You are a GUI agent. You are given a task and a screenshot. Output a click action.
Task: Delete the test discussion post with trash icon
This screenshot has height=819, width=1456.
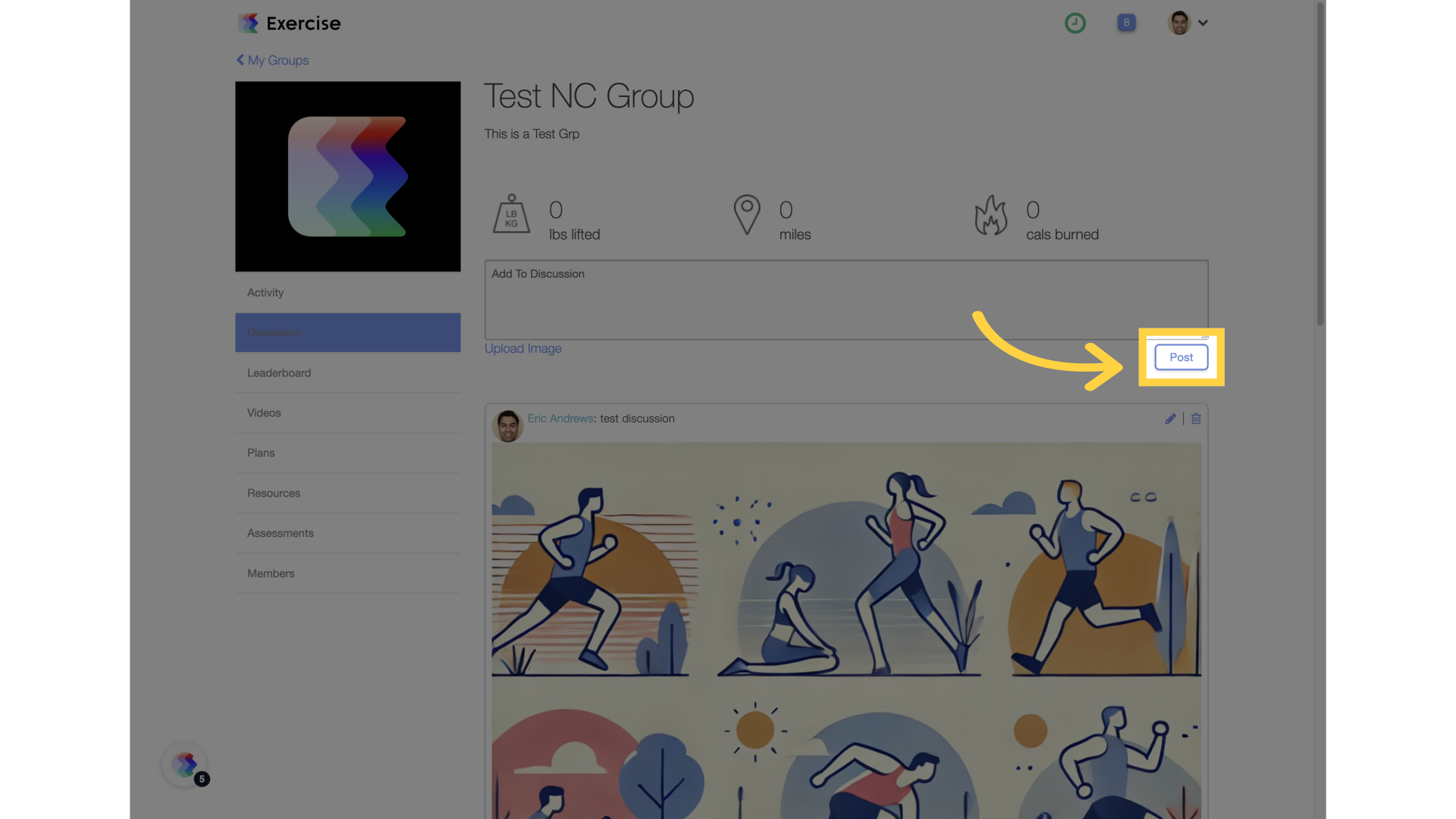click(x=1196, y=419)
